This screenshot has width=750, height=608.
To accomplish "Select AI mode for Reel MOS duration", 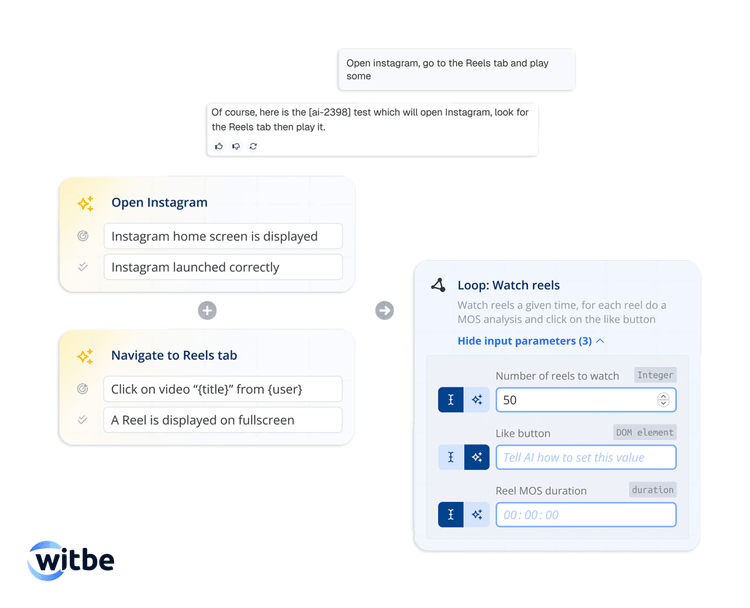I will tap(476, 514).
